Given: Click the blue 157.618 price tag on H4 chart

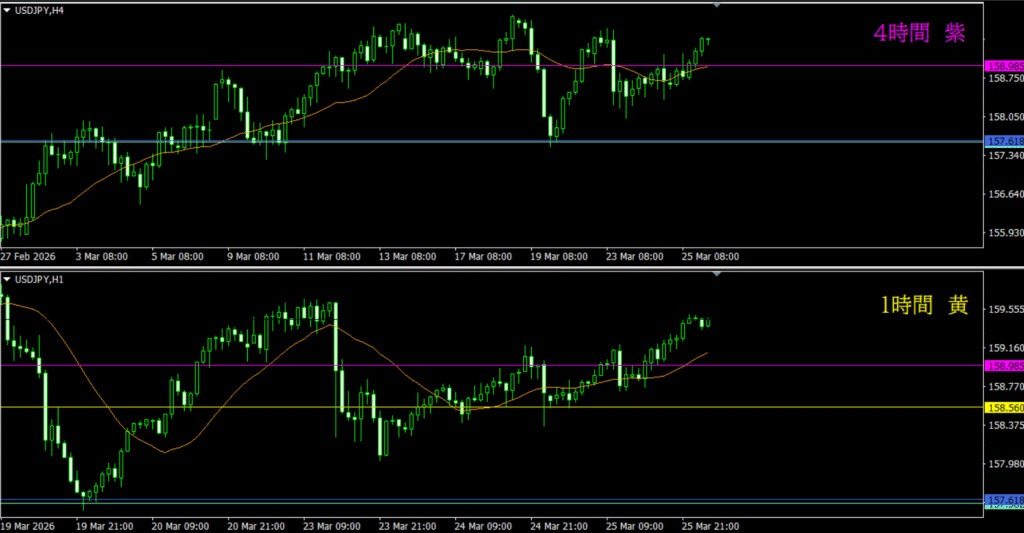Looking at the screenshot, I should [1004, 142].
